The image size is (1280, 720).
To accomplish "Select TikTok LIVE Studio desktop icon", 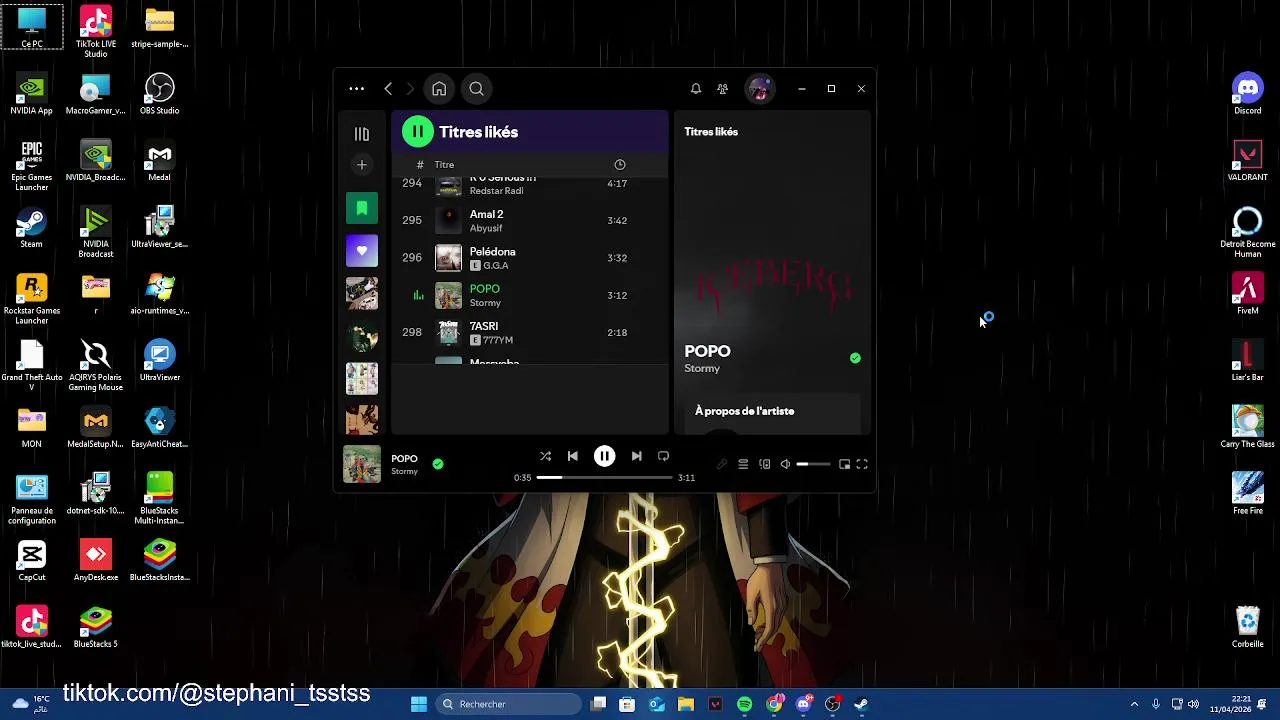I will (x=96, y=31).
